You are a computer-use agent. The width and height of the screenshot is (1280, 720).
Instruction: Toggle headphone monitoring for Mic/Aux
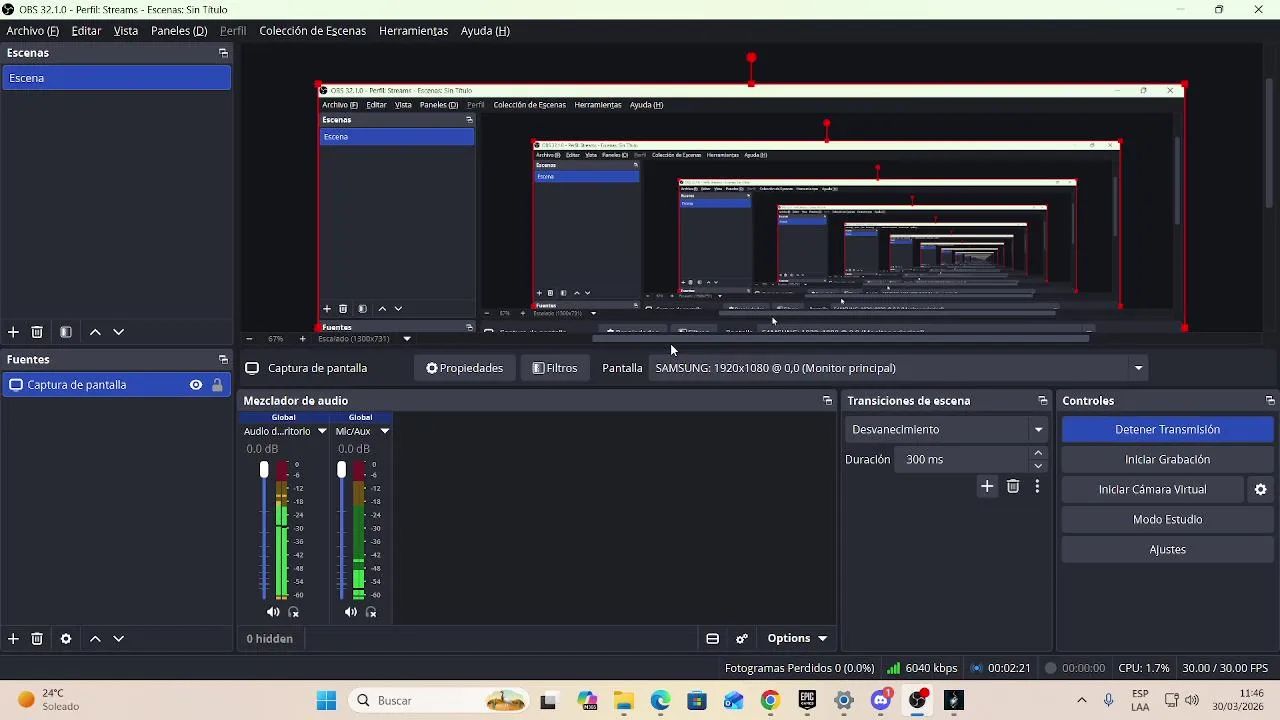[371, 612]
